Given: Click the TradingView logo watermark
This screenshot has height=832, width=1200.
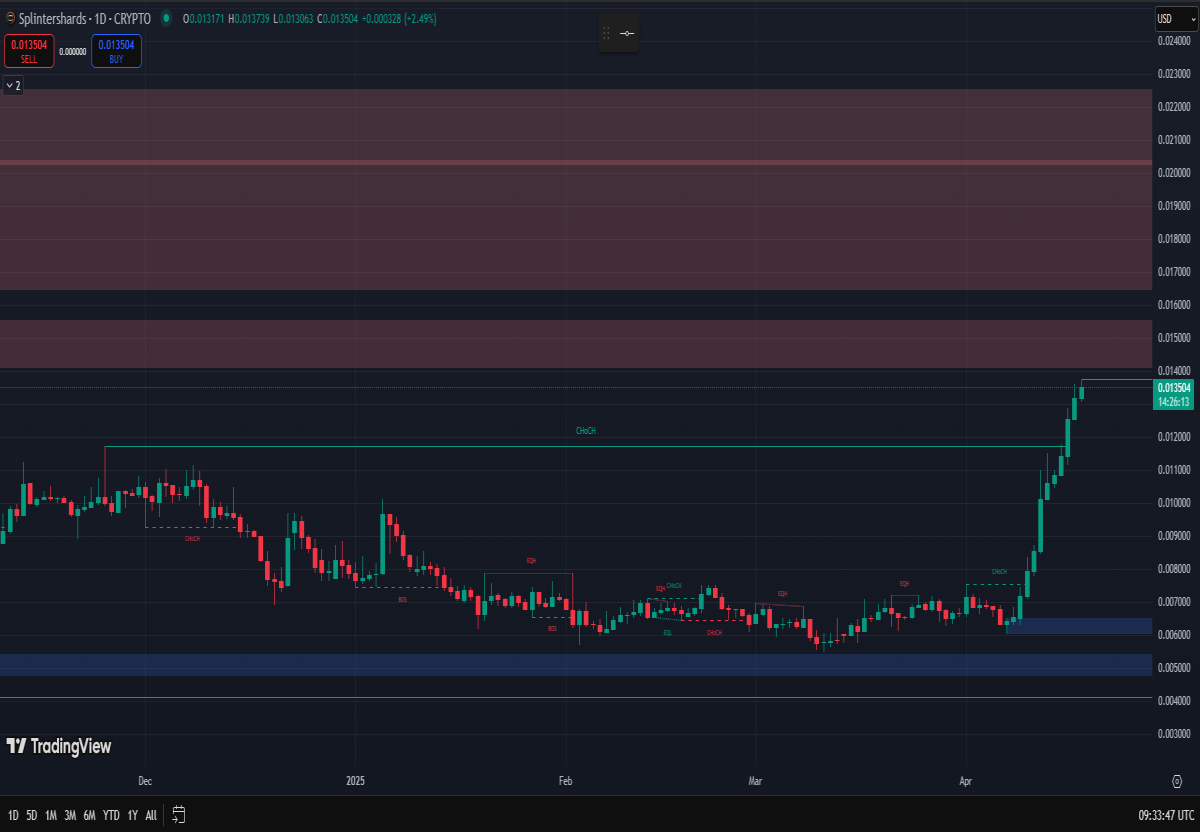Looking at the screenshot, I should (x=59, y=746).
